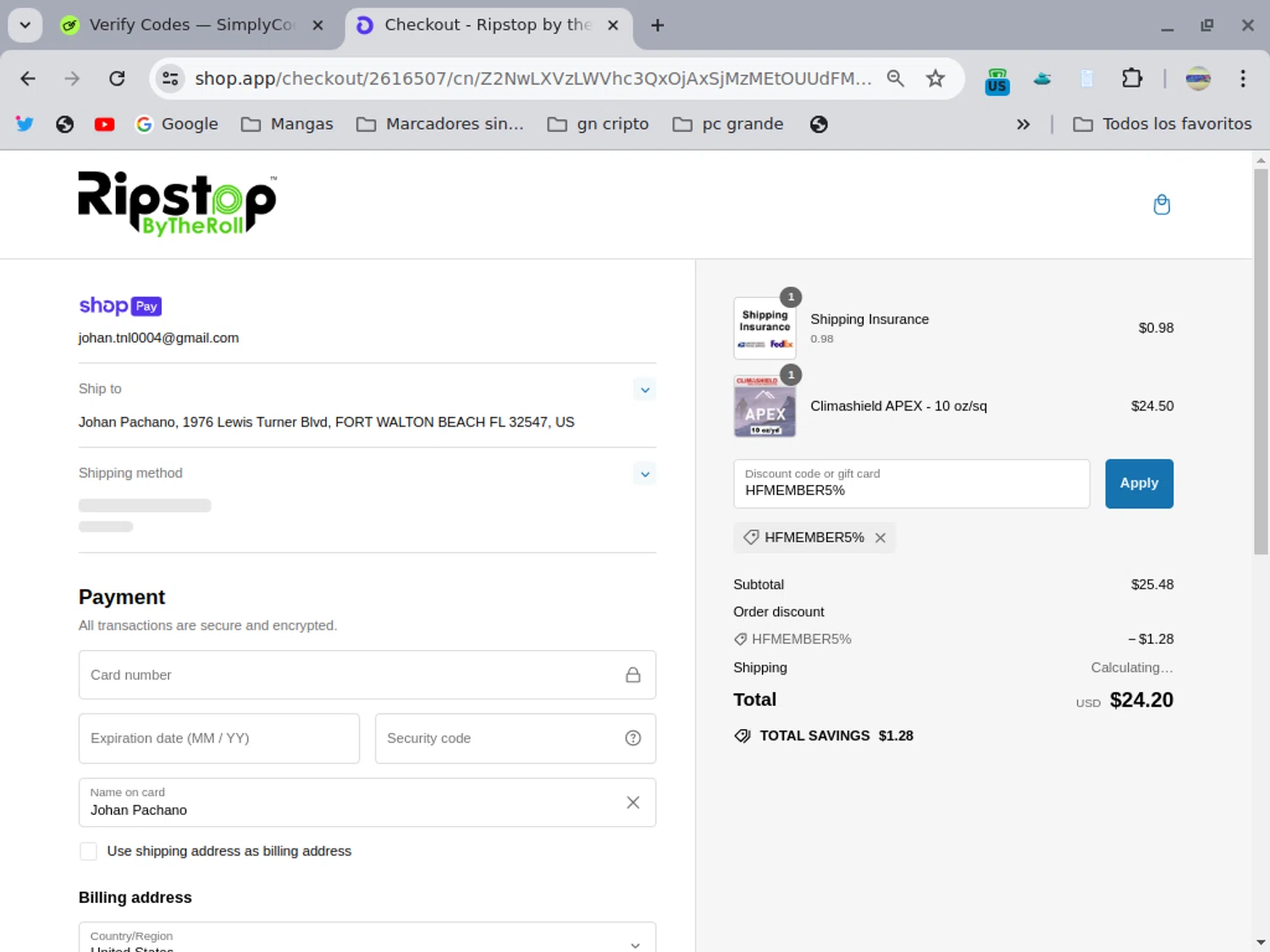Image resolution: width=1270 pixels, height=952 pixels.
Task: Click the Calculating… shipping status
Action: click(x=1132, y=668)
